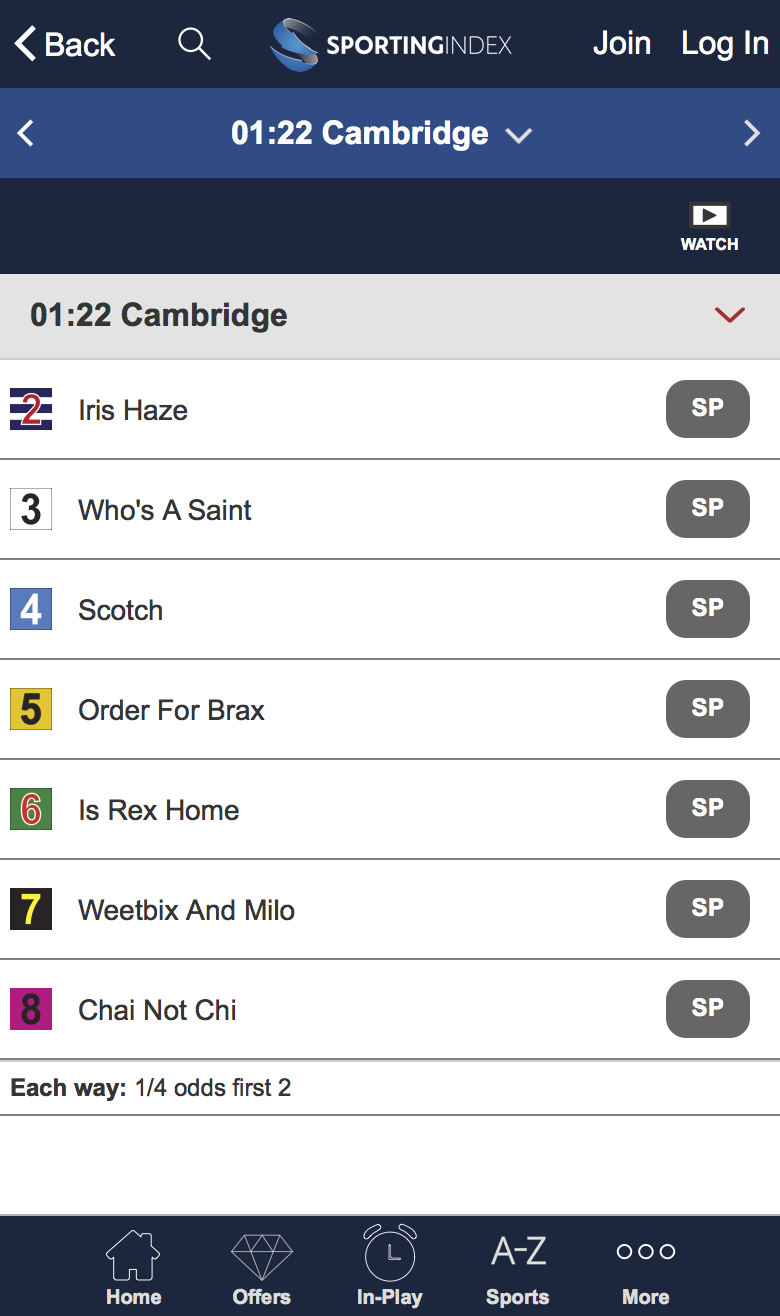Viewport: 780px width, 1316px height.
Task: Go Back to previous page
Action: click(x=65, y=45)
